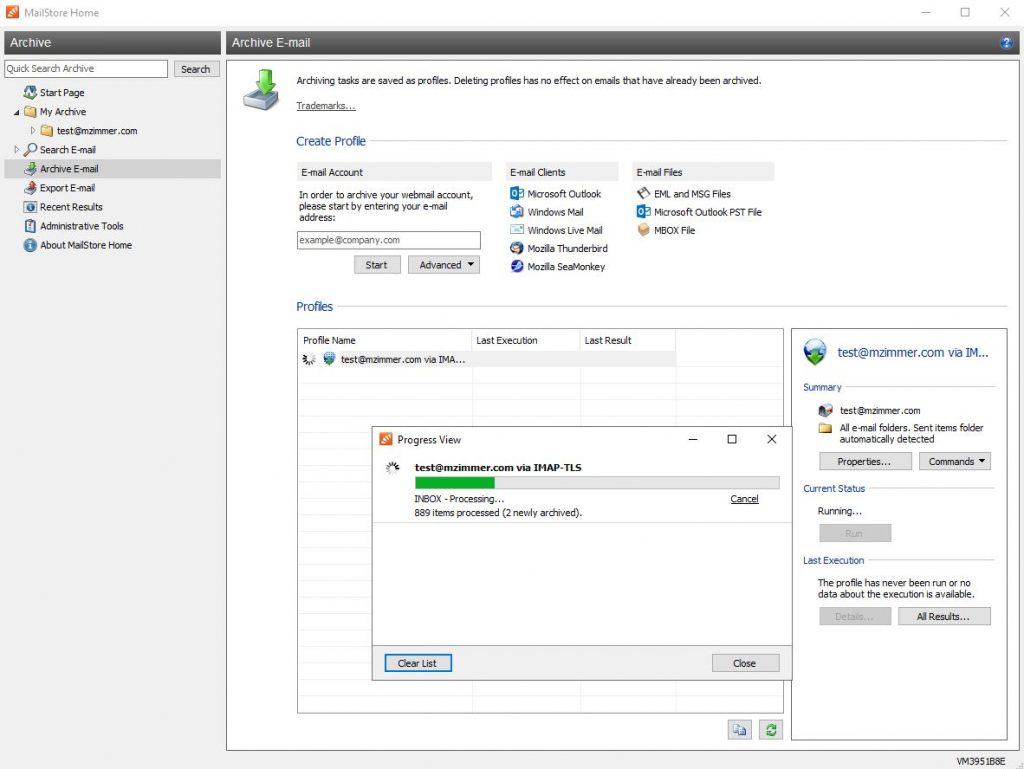Select the Mozilla Thunderbird icon
The width and height of the screenshot is (1024, 769).
click(517, 248)
